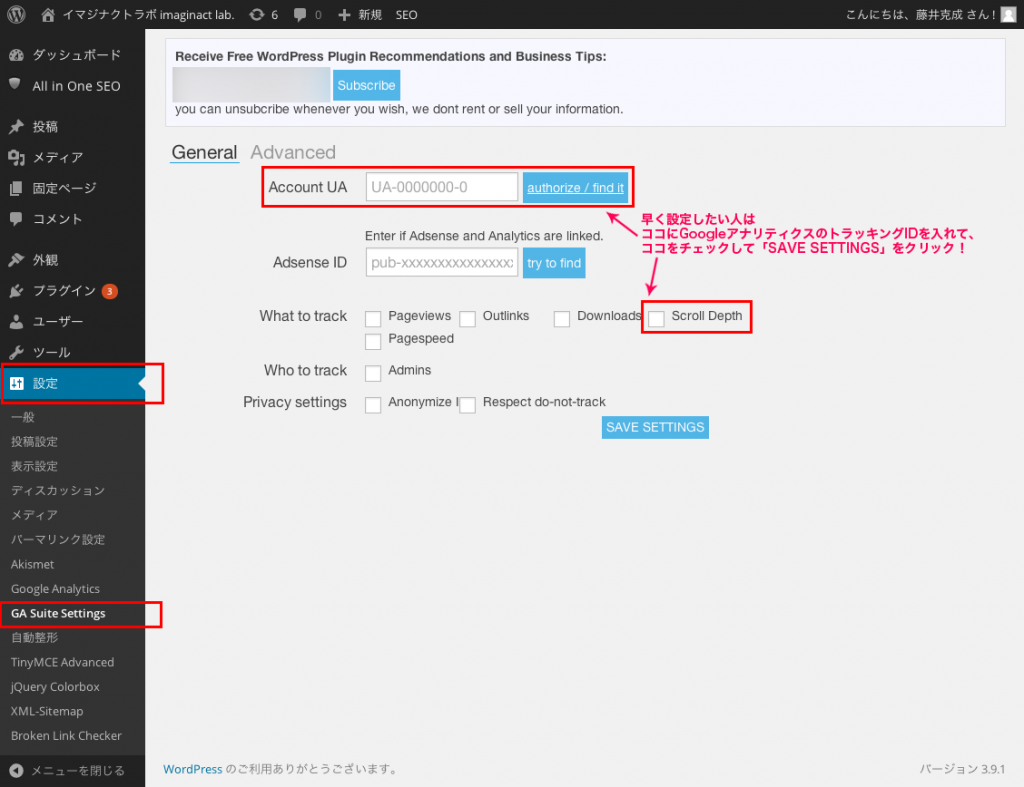This screenshot has height=787, width=1024.
Task: Check the Admins checkbox
Action: point(373,373)
